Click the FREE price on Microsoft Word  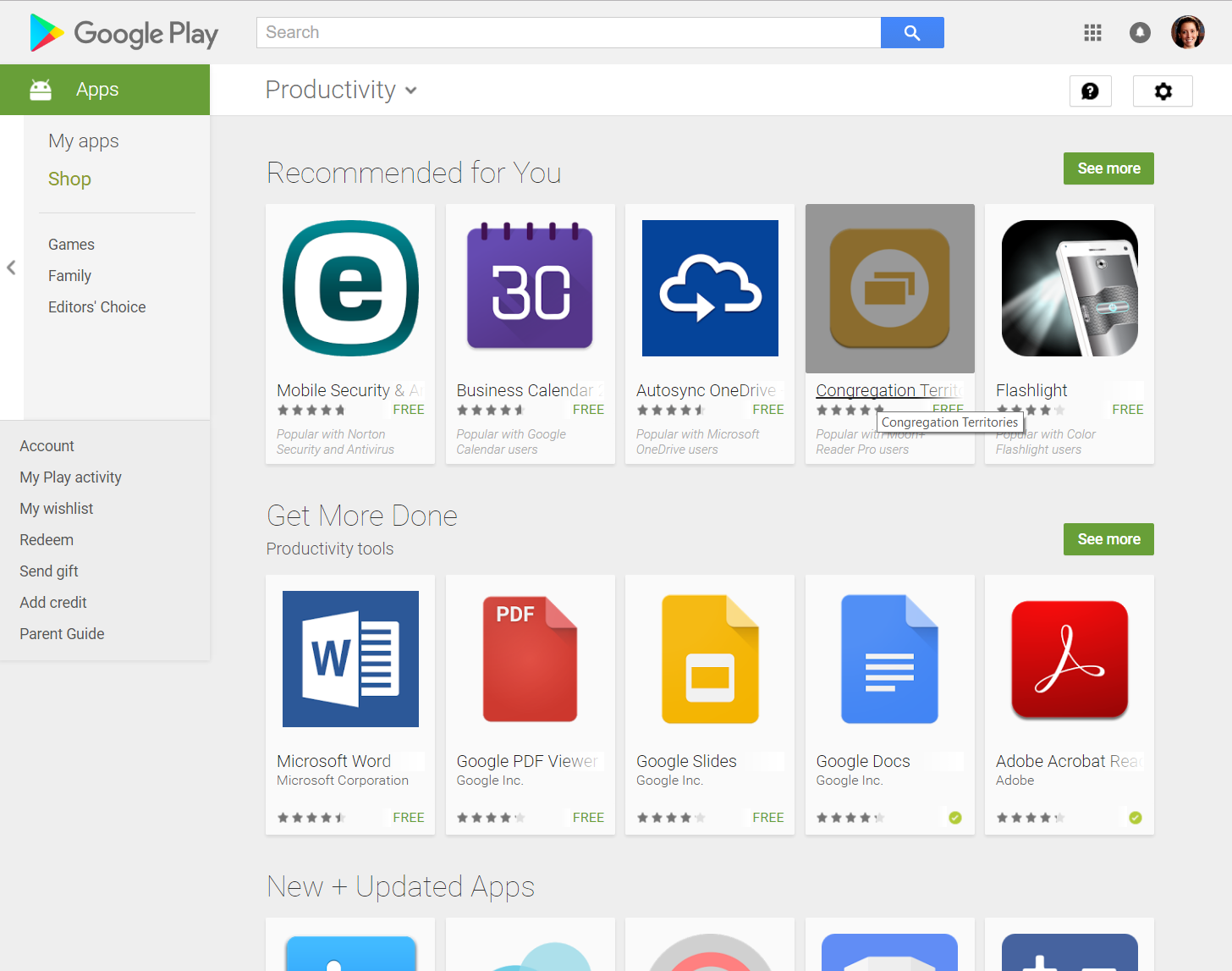tap(409, 818)
